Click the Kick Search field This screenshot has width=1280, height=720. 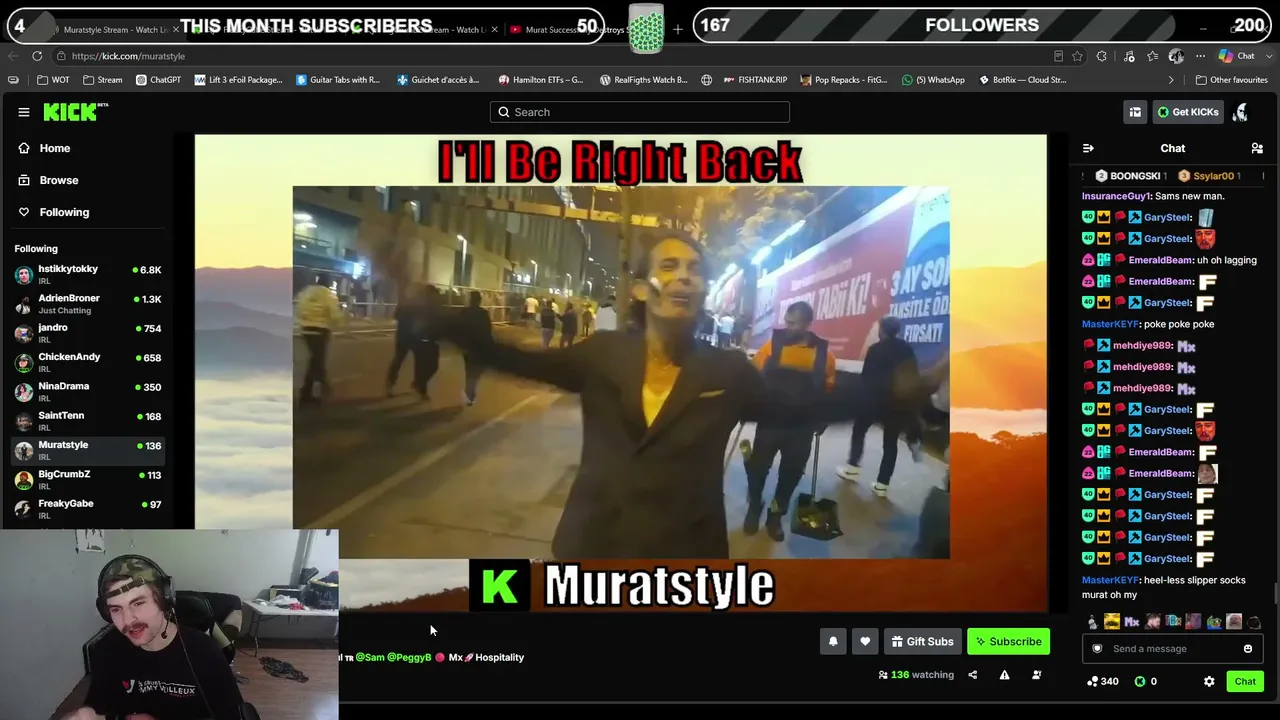[x=640, y=112]
